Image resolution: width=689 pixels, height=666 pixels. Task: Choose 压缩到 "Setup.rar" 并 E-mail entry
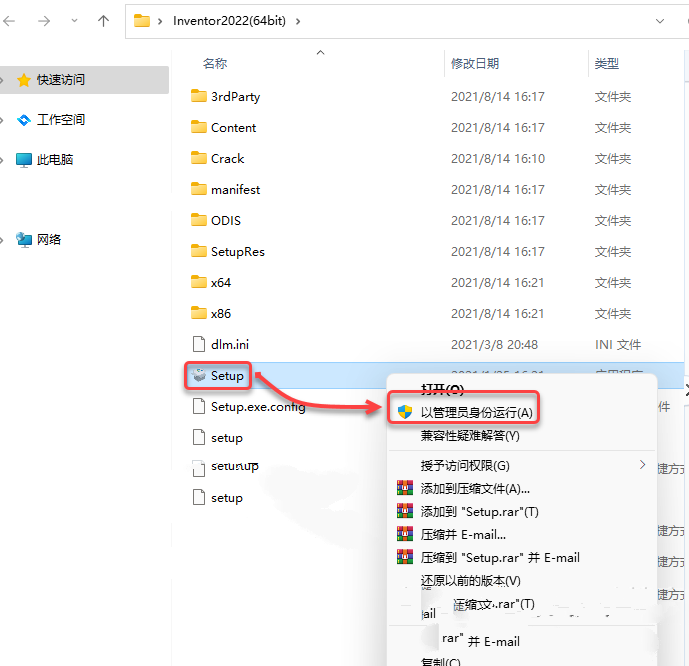[500, 557]
